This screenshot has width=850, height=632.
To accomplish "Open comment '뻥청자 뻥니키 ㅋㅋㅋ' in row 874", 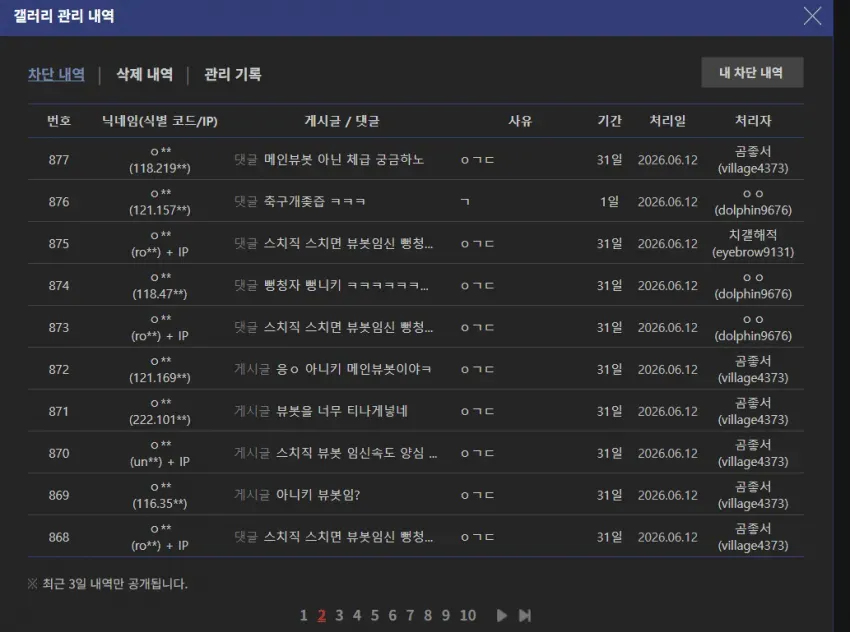I will [346, 286].
